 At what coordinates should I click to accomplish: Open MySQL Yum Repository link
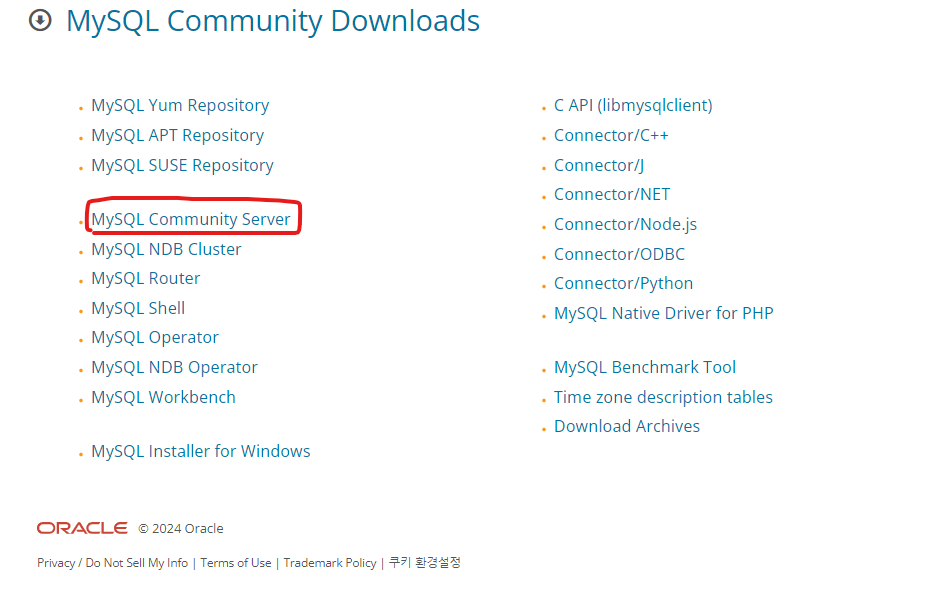coord(180,105)
